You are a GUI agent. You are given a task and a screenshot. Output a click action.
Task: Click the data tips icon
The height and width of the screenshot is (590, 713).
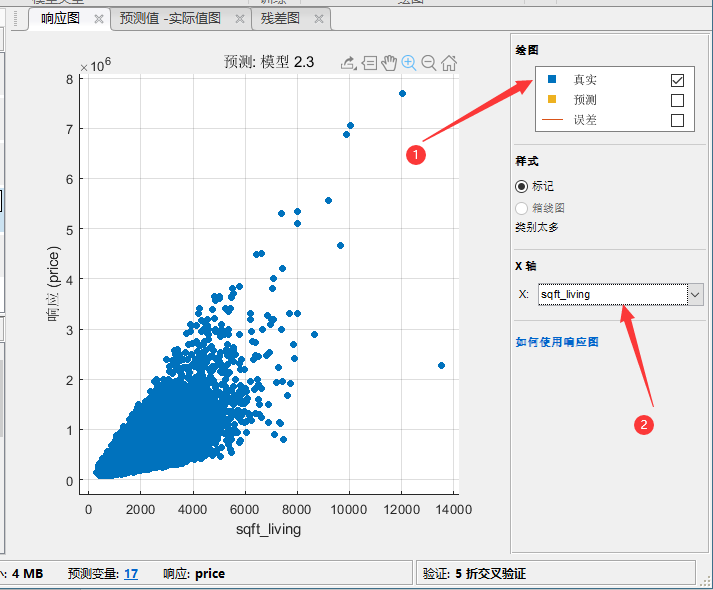(x=369, y=63)
